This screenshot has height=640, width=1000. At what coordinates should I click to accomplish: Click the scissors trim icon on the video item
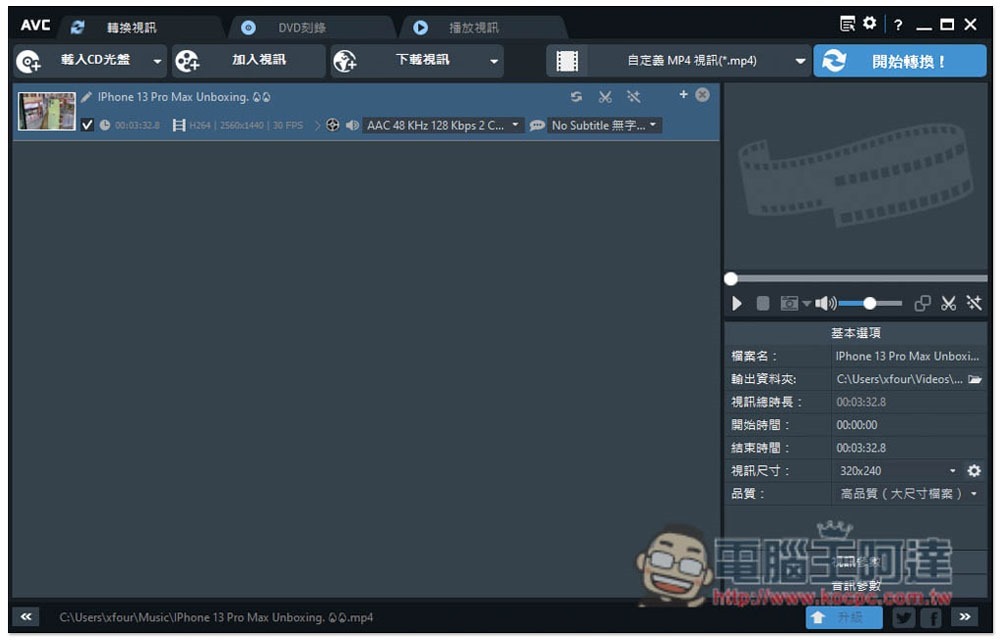point(605,97)
